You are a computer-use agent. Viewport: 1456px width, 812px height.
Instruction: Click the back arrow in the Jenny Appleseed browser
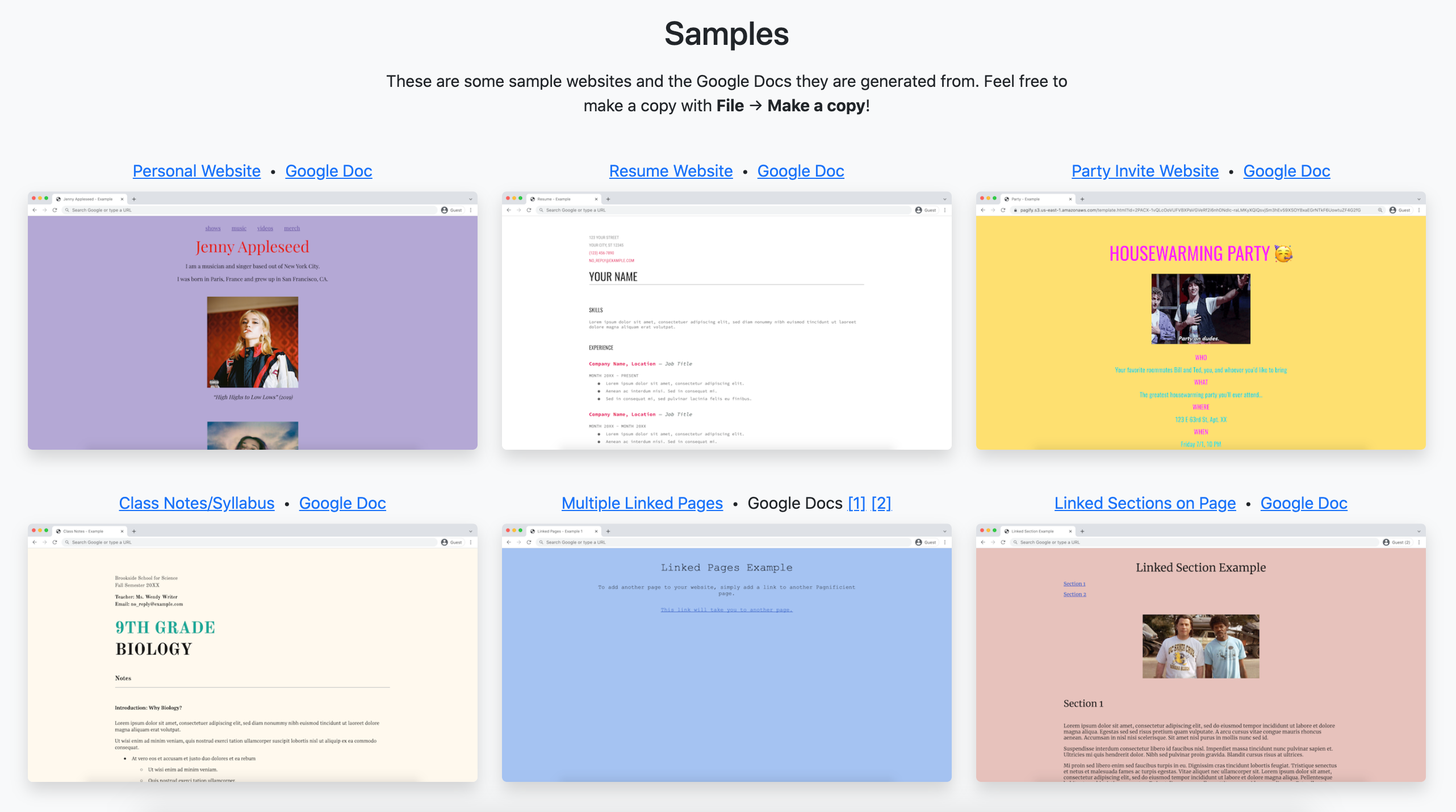35,210
